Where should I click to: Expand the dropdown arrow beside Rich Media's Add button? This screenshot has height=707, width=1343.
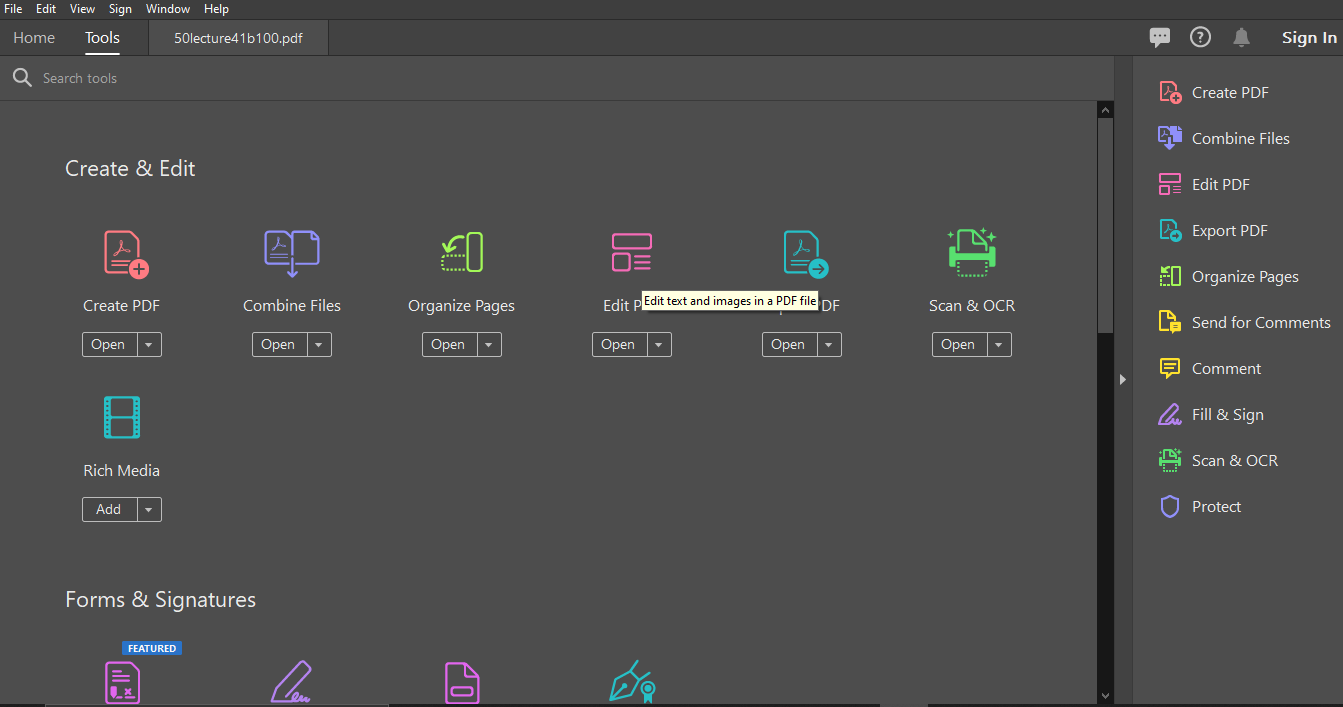148,509
